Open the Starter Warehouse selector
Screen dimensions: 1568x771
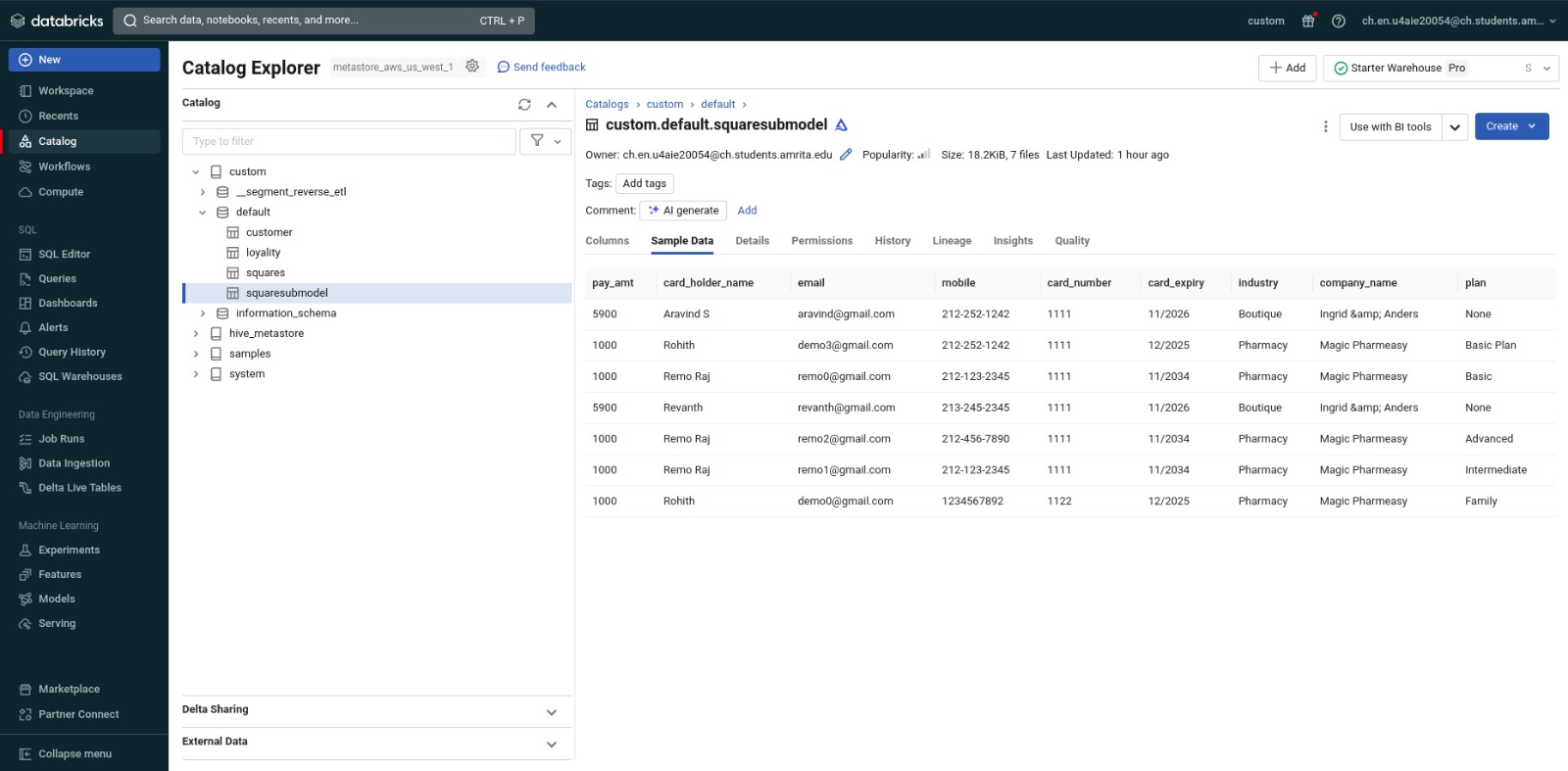coord(1441,68)
